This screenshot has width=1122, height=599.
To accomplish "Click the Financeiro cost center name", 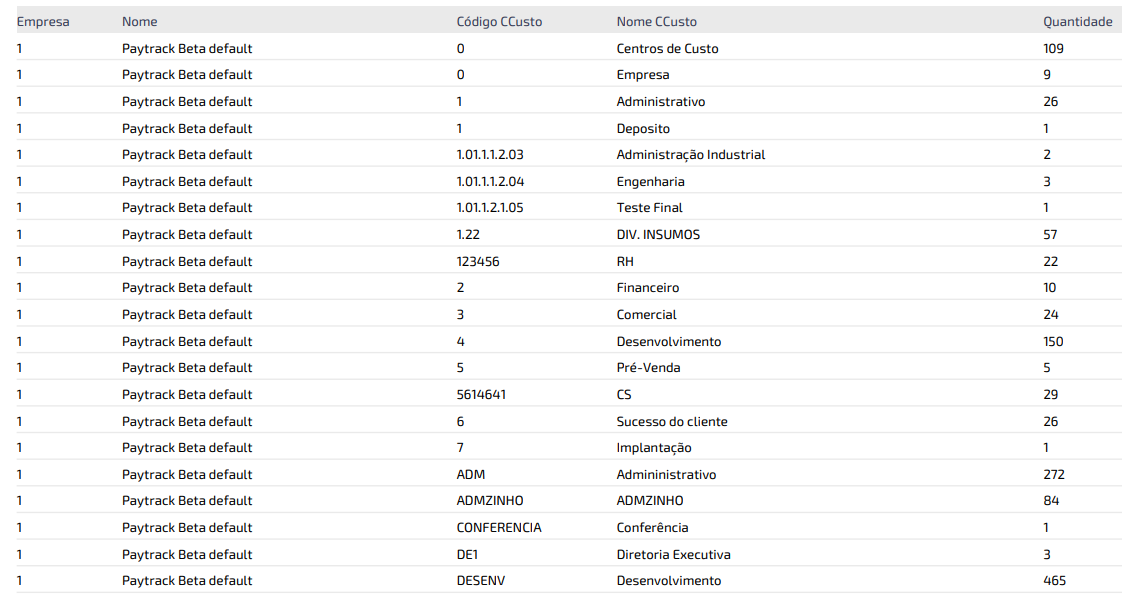I will (x=647, y=288).
